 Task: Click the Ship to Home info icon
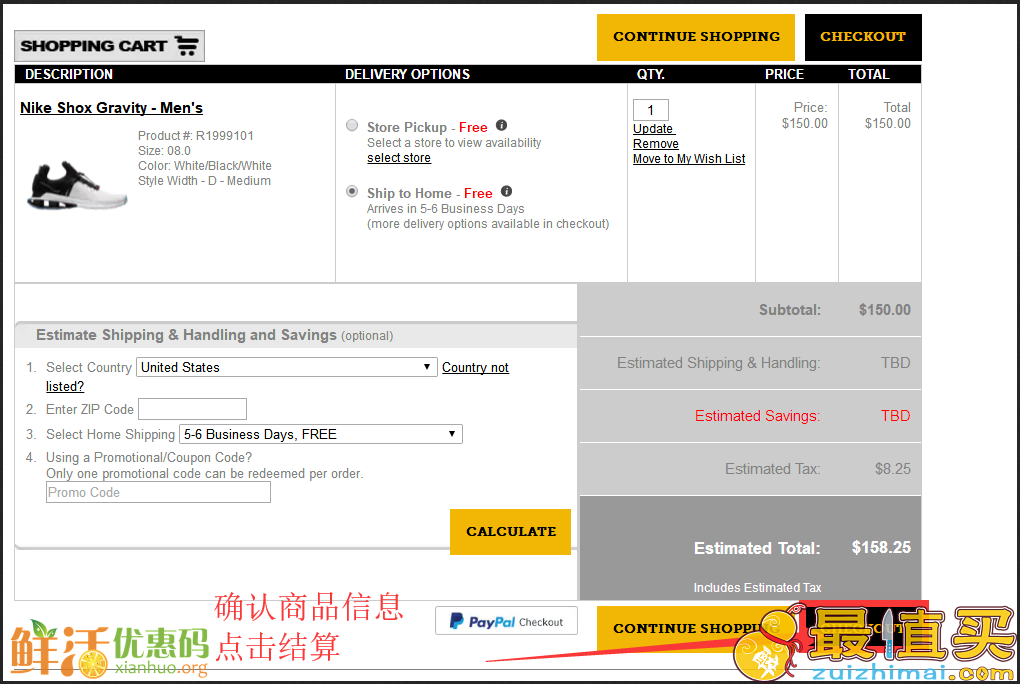pyautogui.click(x=507, y=191)
